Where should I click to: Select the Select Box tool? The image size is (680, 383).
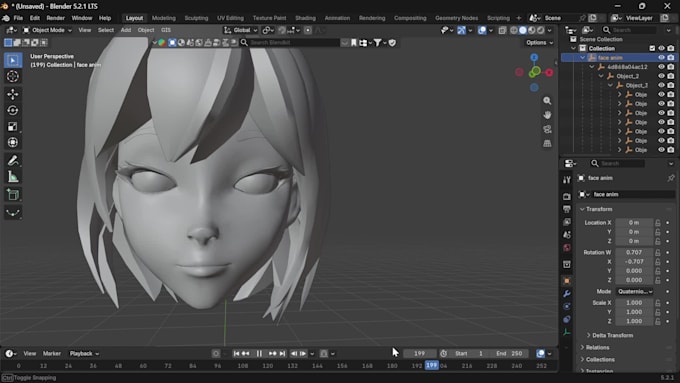pyautogui.click(x=13, y=60)
